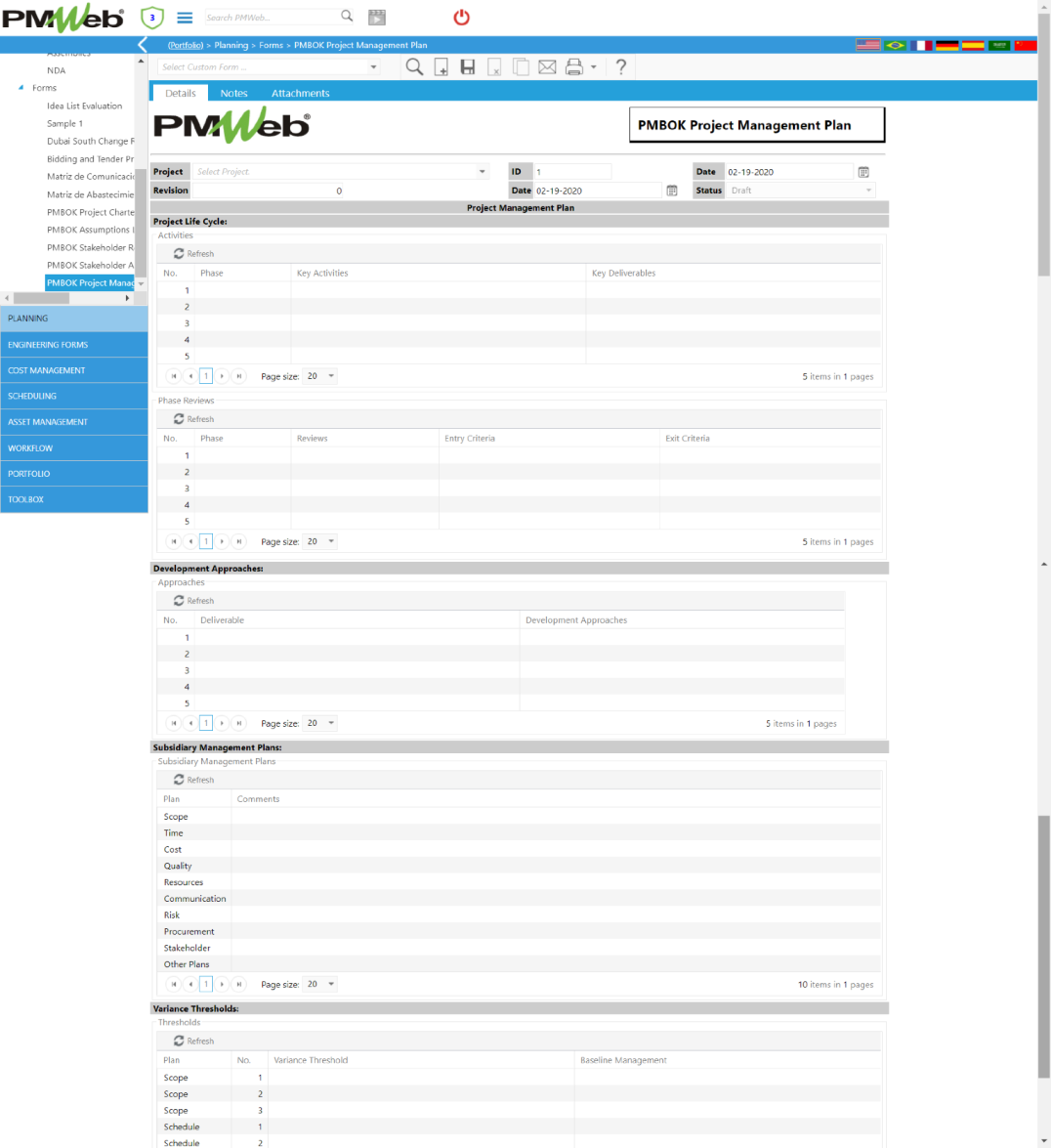Select the France flag language

(x=921, y=45)
